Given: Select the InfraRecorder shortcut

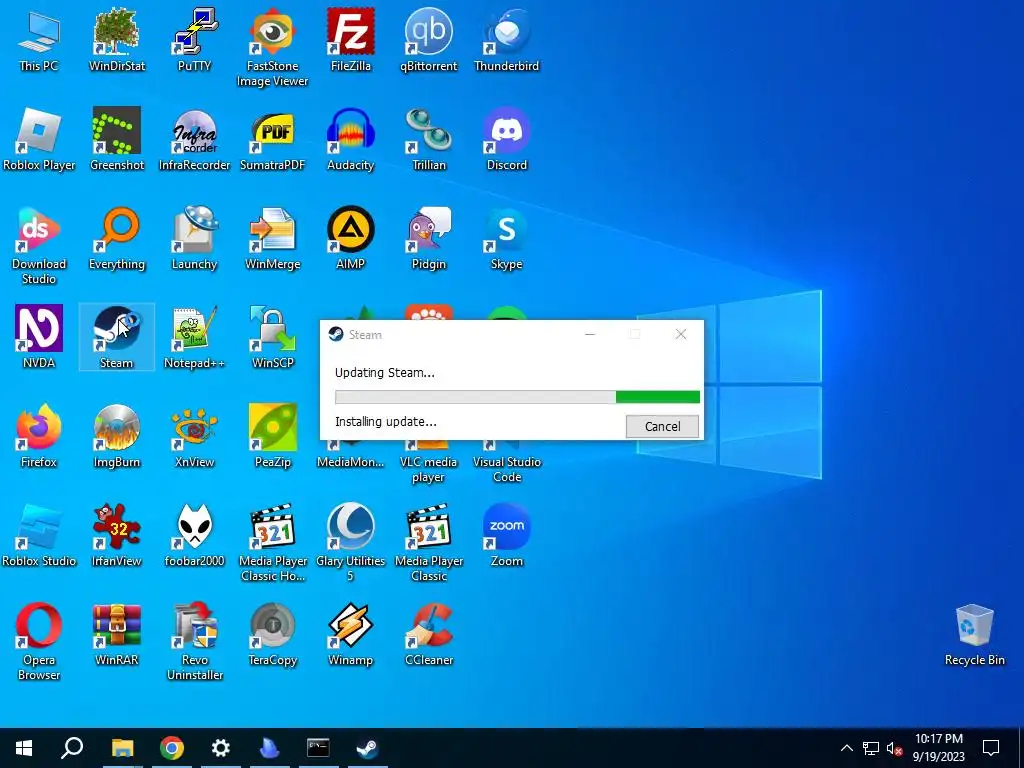Looking at the screenshot, I should point(195,140).
